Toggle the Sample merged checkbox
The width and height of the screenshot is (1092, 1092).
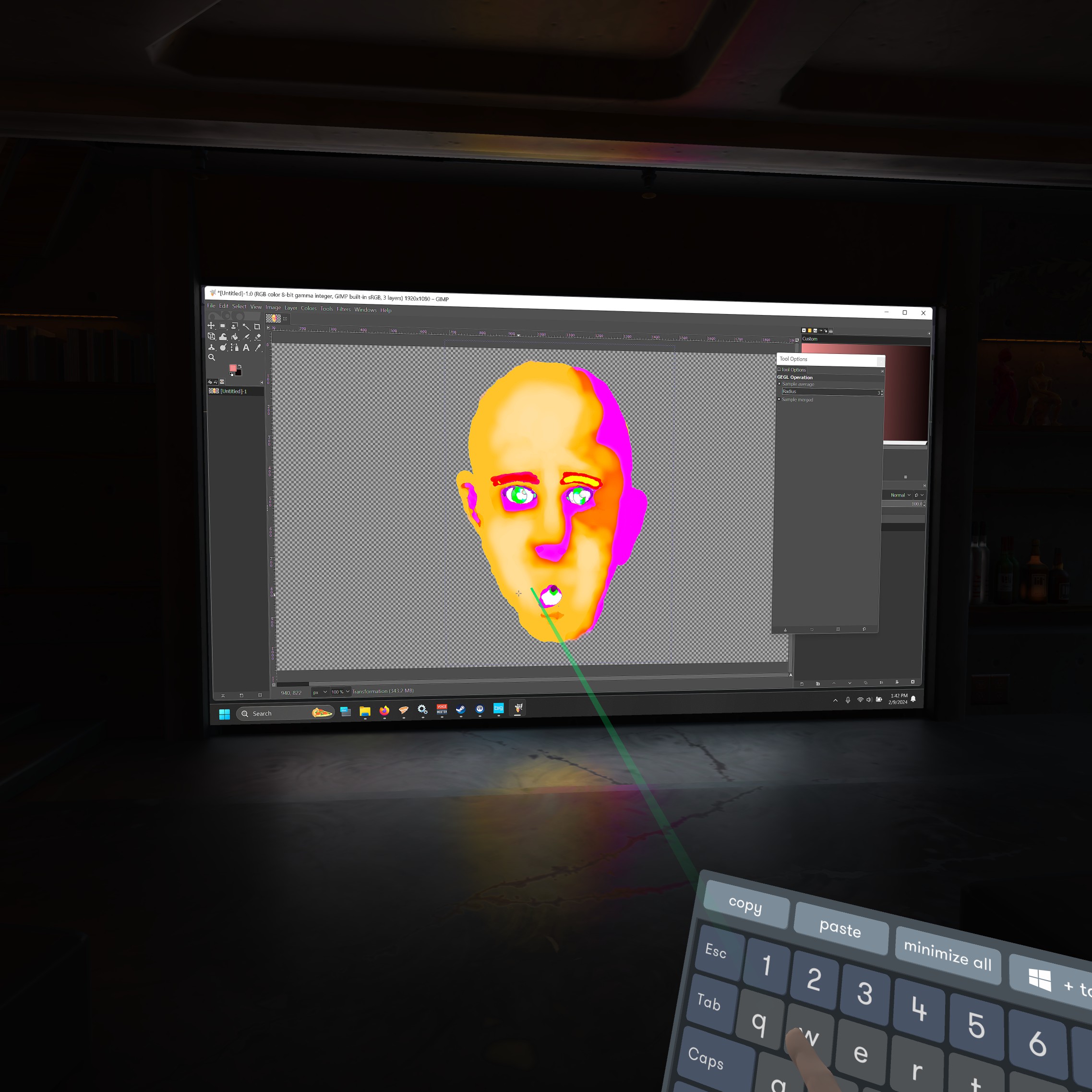point(780,399)
